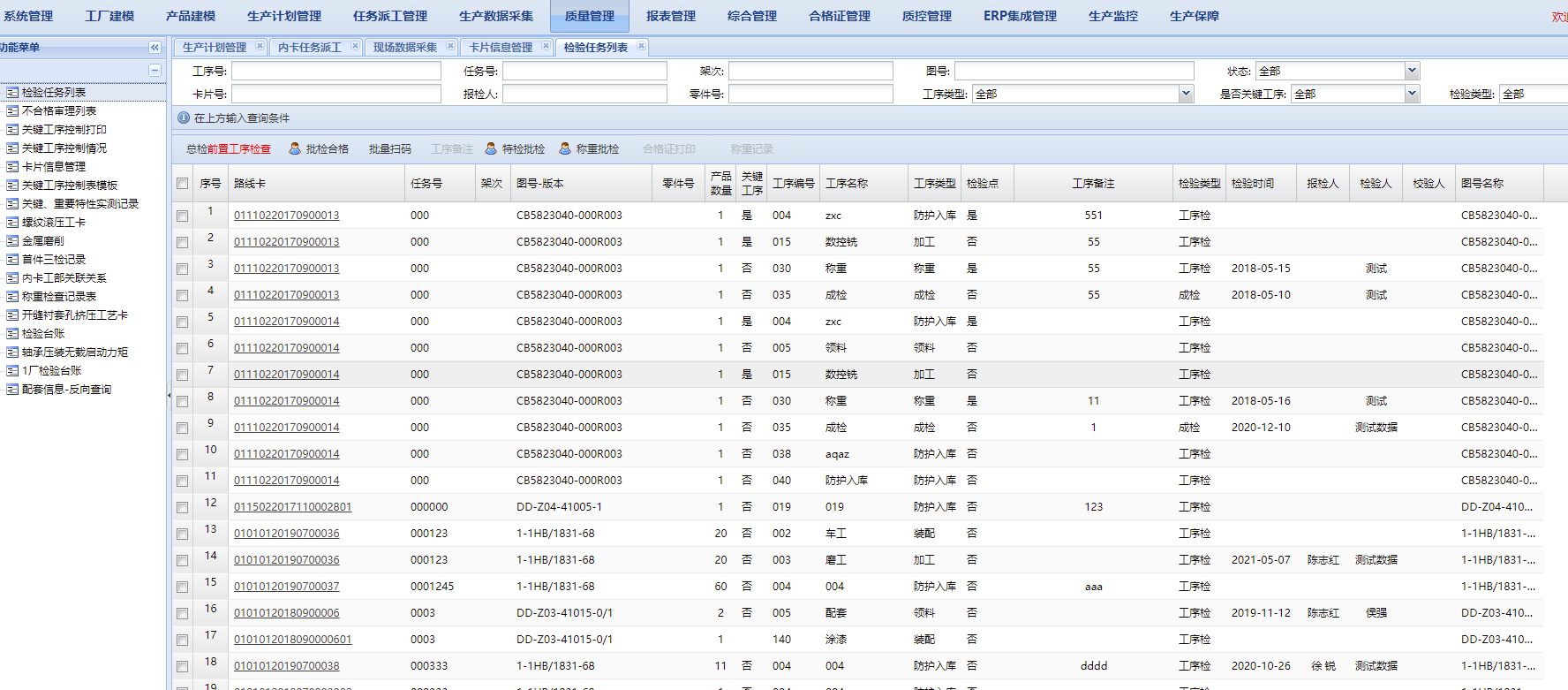Expand the 工序类型 dropdown list
Viewport: 1568px width, 690px height.
pos(1186,94)
